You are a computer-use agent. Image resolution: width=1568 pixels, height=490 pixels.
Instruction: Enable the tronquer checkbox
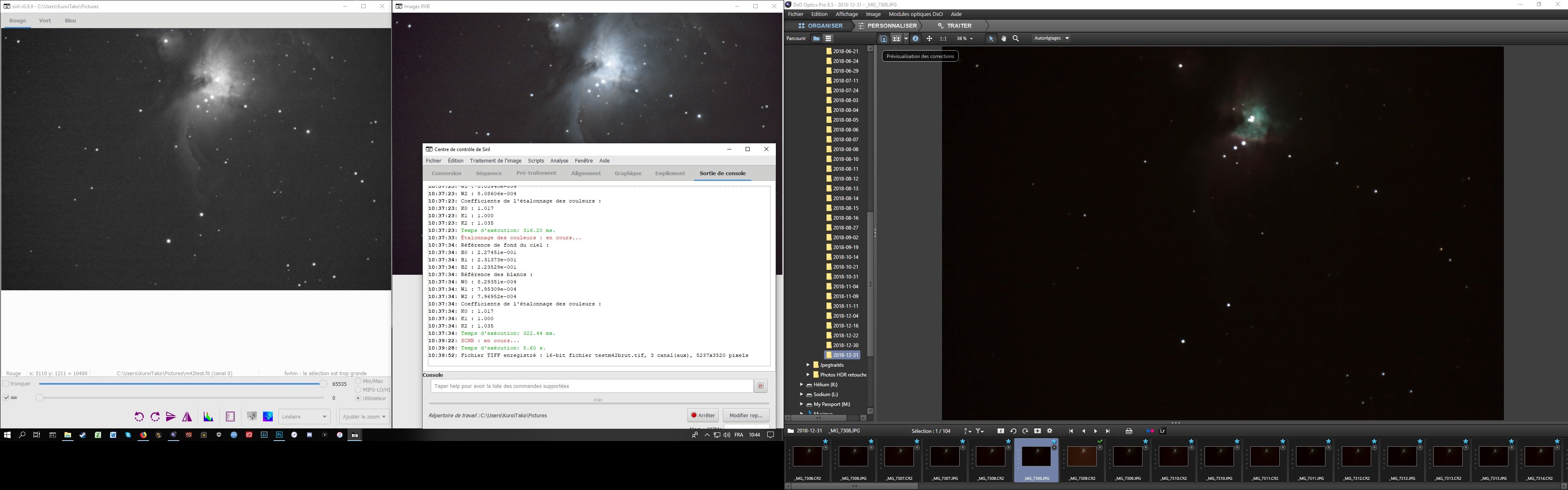(6, 384)
